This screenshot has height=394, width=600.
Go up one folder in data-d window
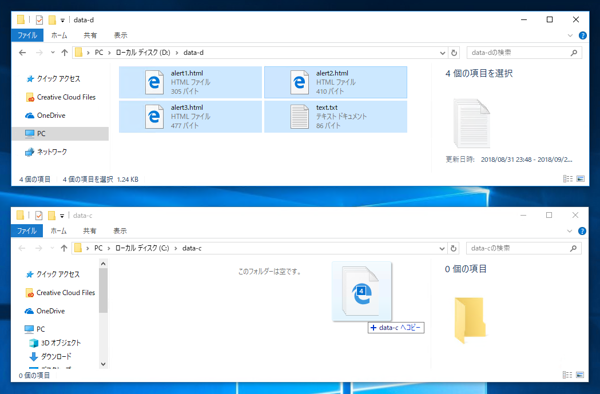point(64,53)
